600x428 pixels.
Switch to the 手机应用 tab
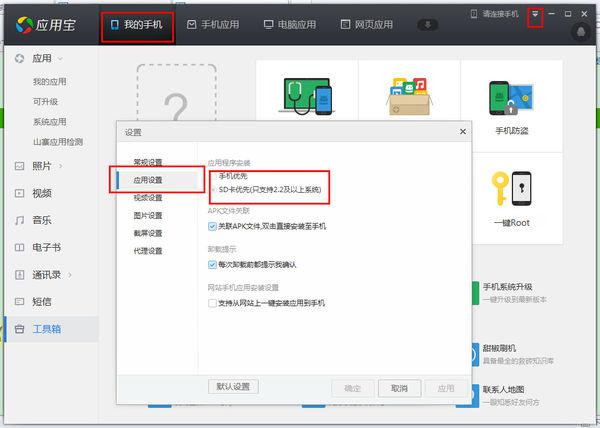tap(213, 25)
